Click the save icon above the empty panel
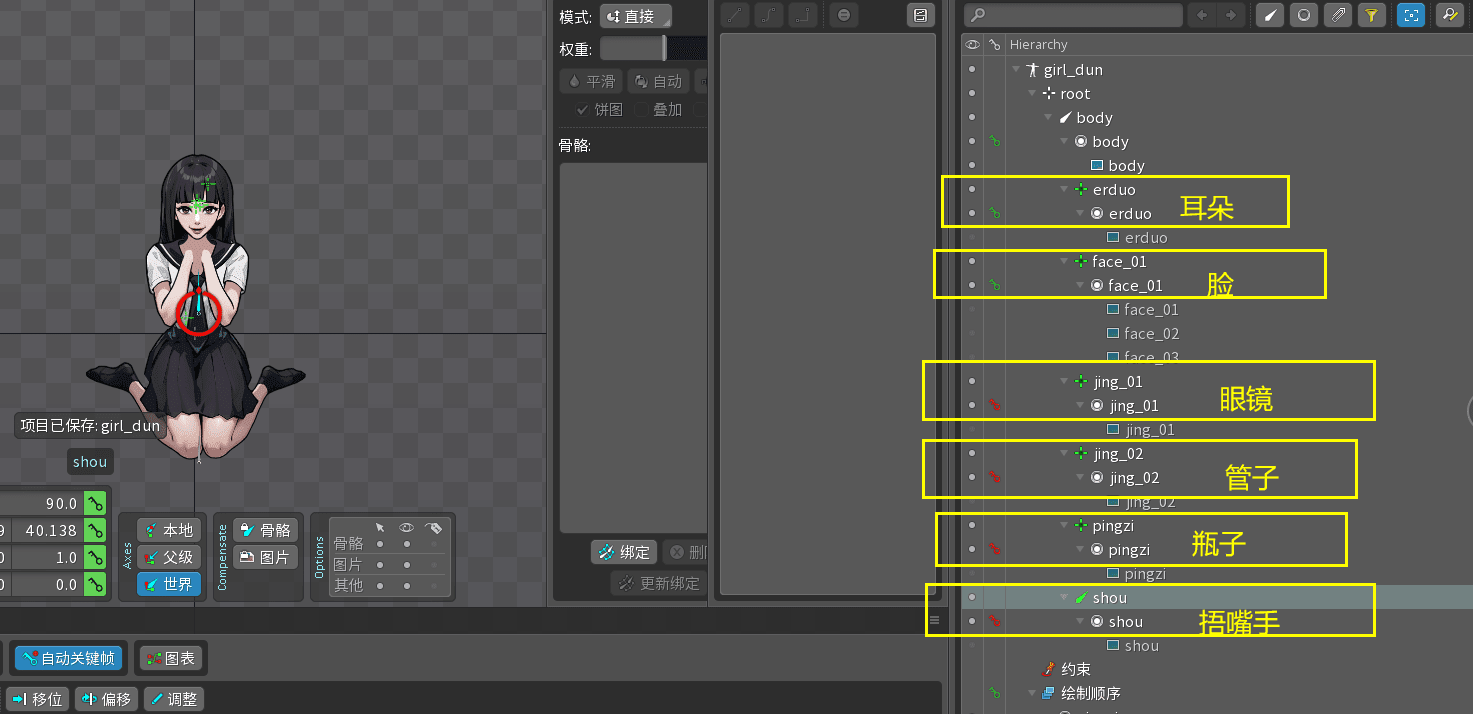The width and height of the screenshot is (1473, 714). pos(920,15)
